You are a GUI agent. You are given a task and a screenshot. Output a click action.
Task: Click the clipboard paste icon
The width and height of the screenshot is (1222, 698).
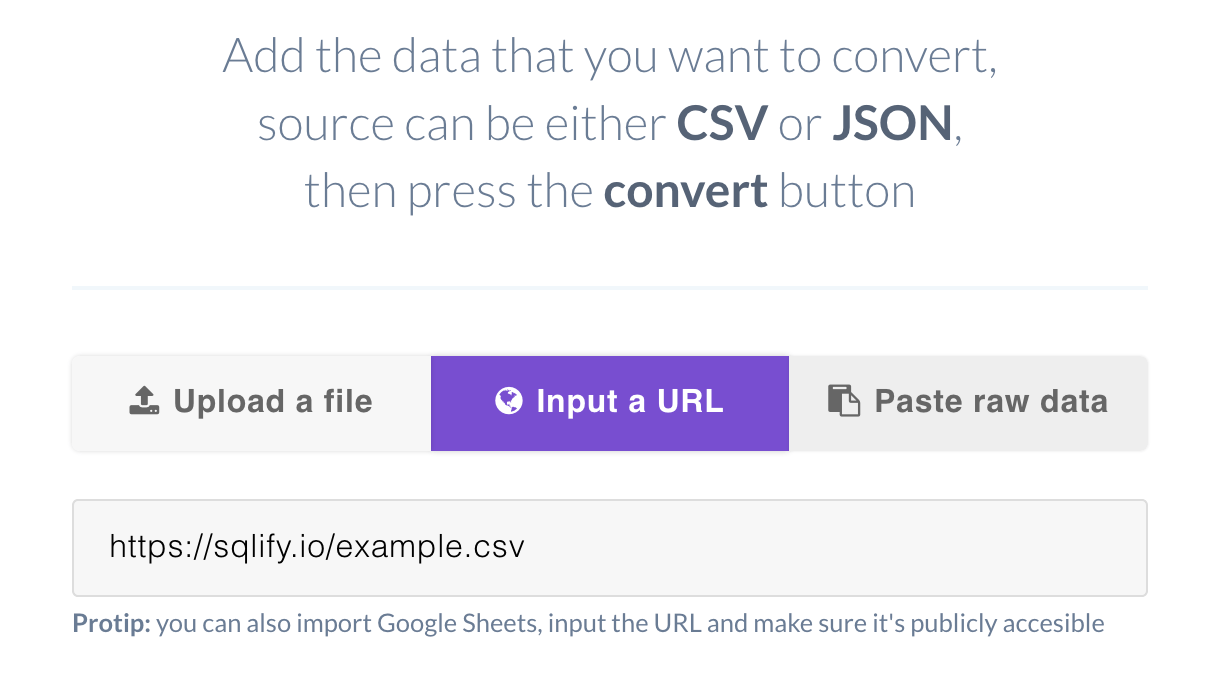click(x=844, y=402)
